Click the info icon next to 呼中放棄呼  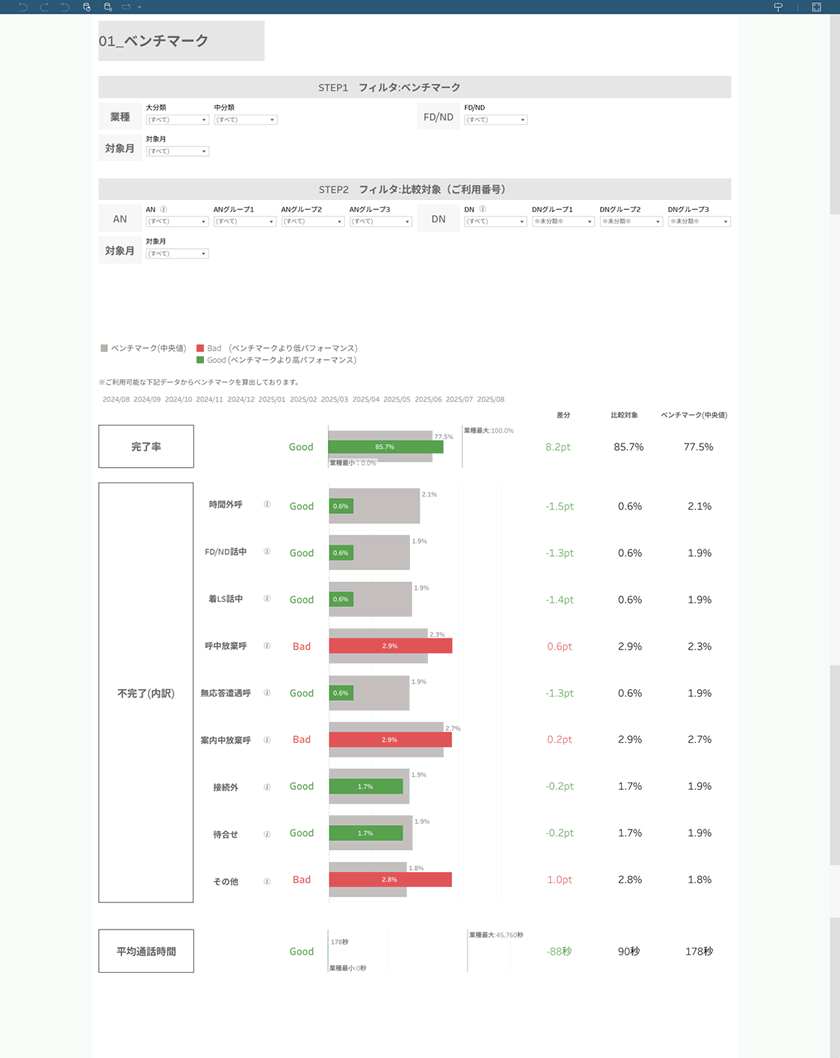point(267,645)
